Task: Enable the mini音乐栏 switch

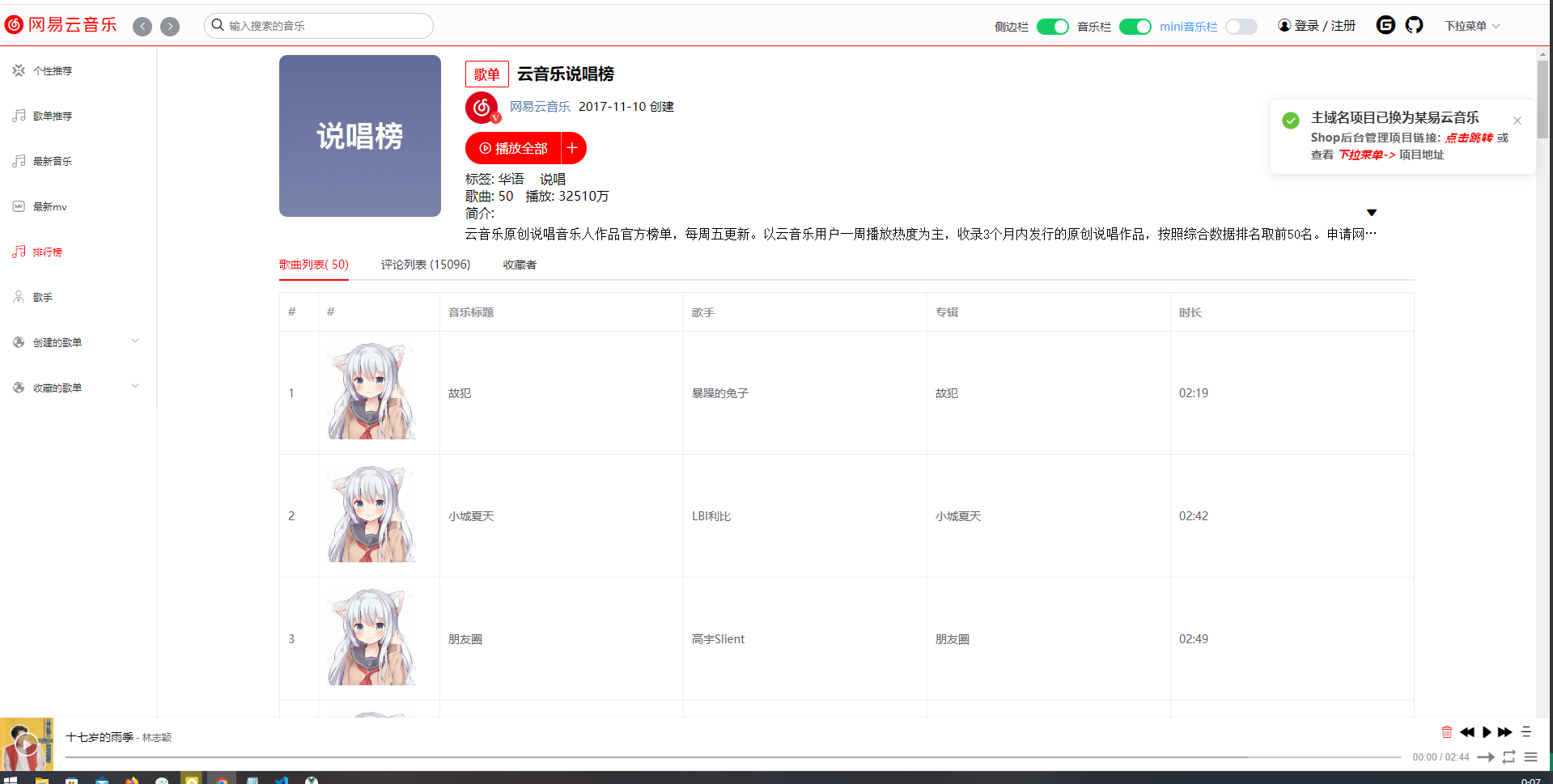Action: point(1241,27)
